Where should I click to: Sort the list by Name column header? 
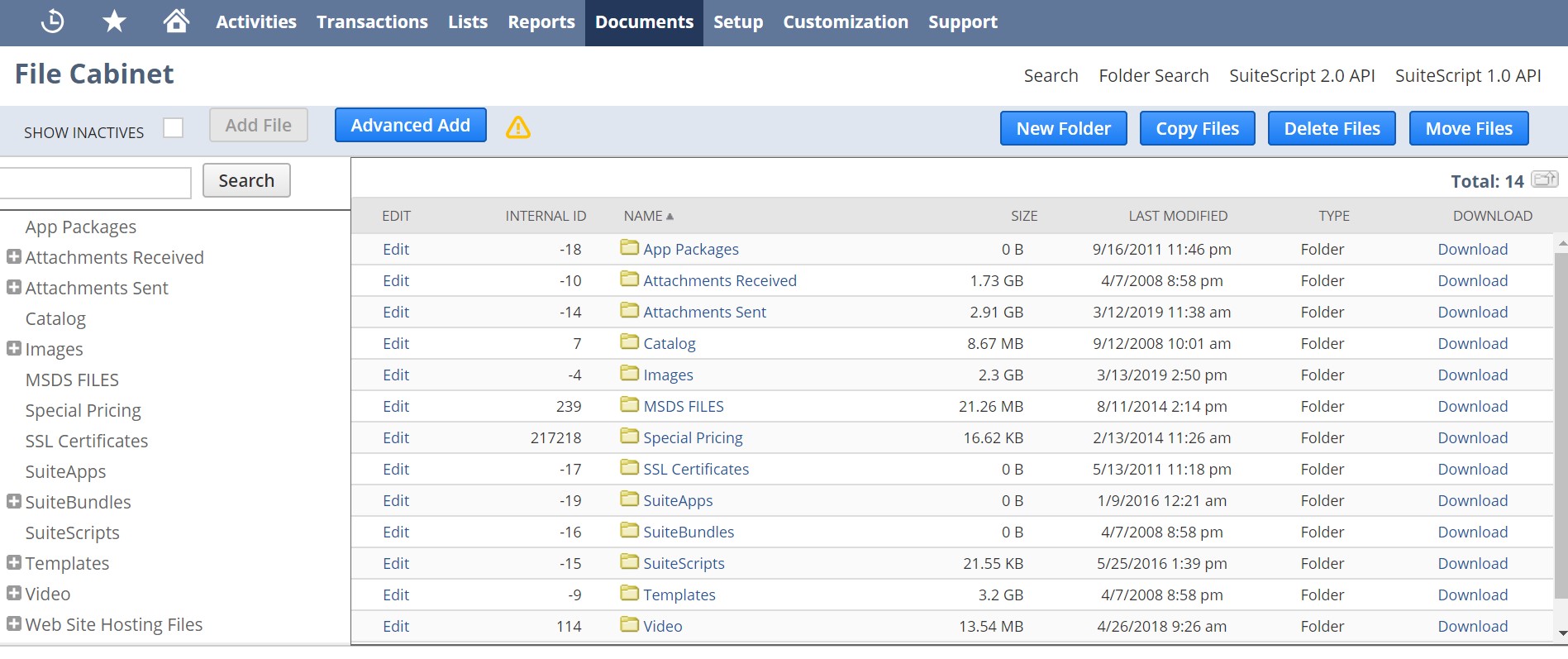point(643,216)
